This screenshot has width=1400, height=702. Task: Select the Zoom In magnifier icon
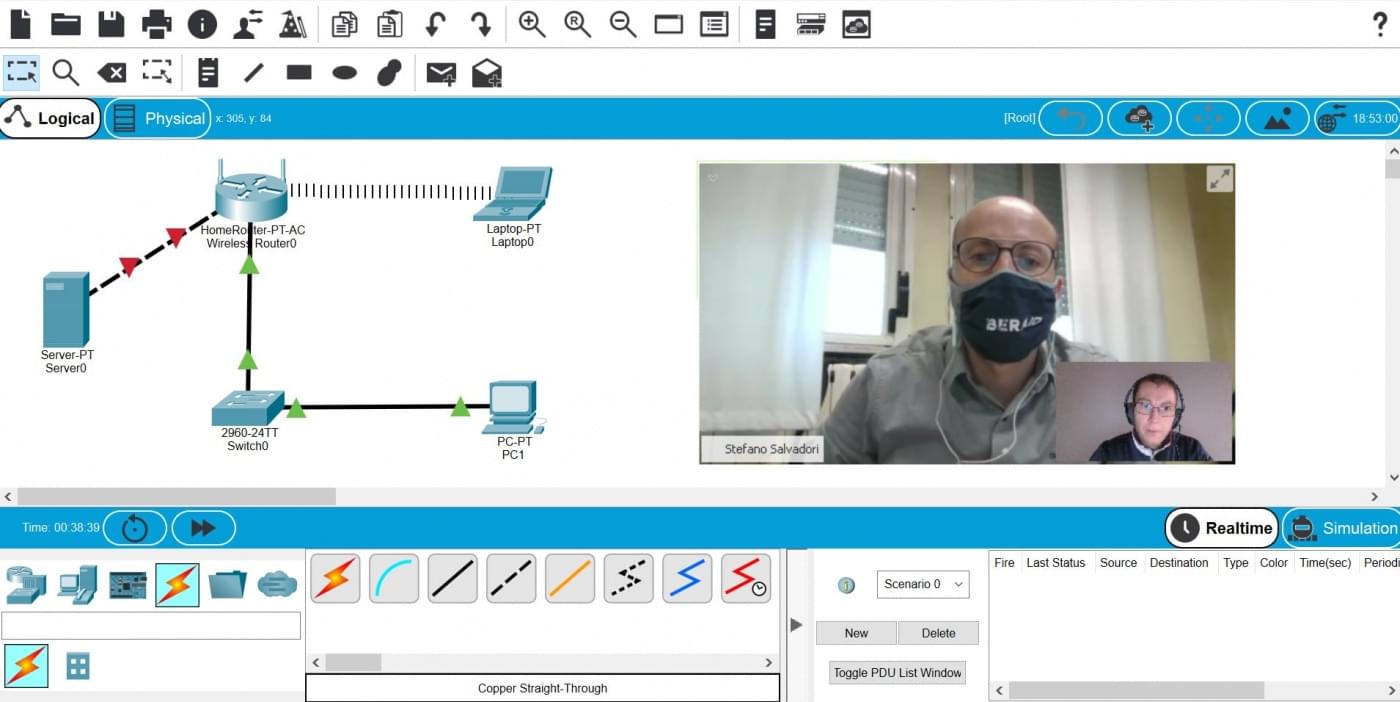532,24
